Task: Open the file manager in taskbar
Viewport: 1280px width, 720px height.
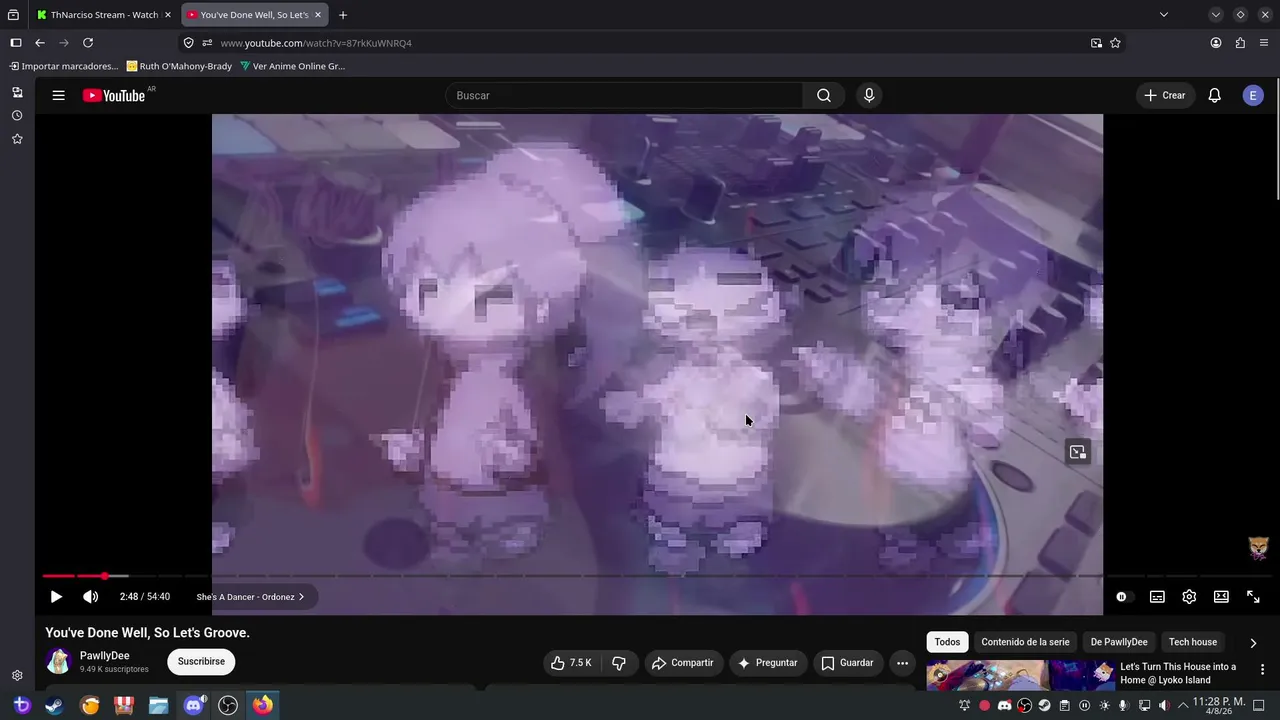Action: (158, 705)
